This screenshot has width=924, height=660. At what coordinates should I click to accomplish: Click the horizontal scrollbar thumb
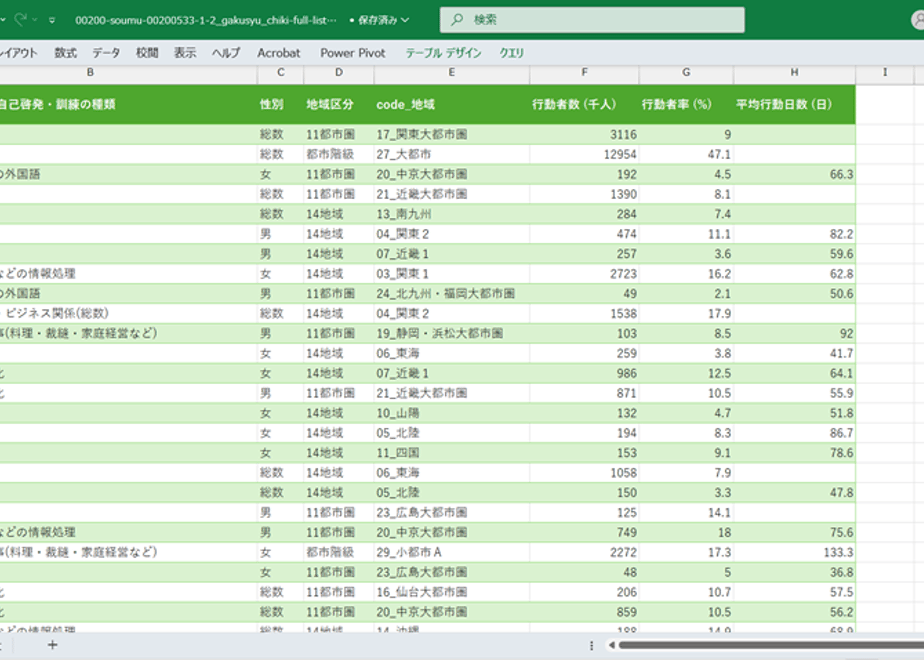tap(771, 645)
